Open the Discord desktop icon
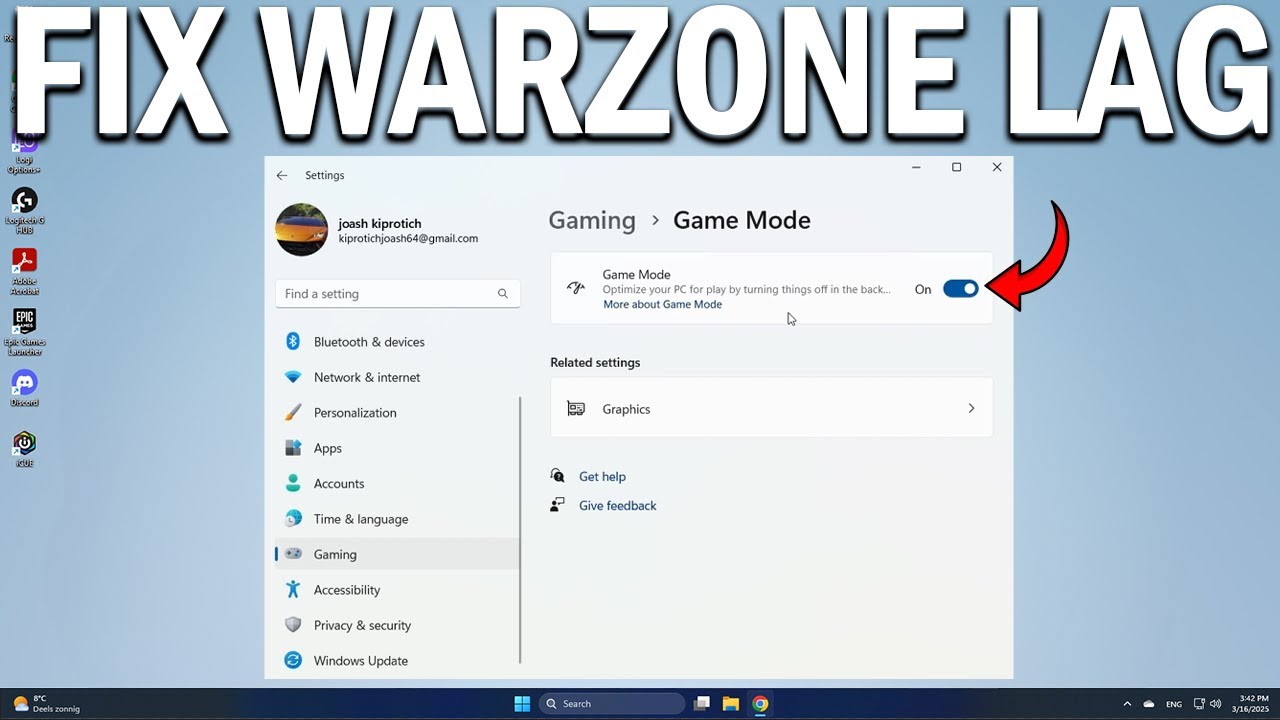This screenshot has height=720, width=1280. click(24, 388)
